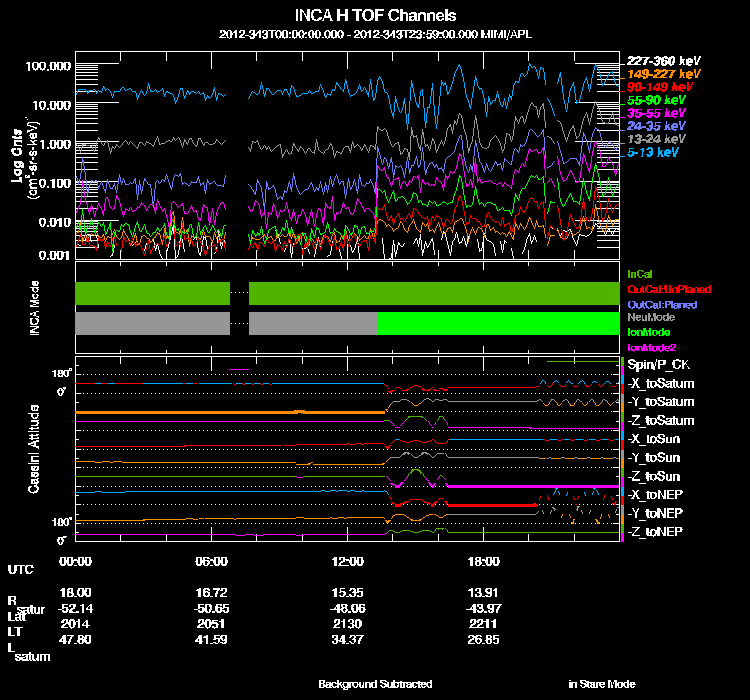Click the Spin/P_CK attitude label

point(656,365)
